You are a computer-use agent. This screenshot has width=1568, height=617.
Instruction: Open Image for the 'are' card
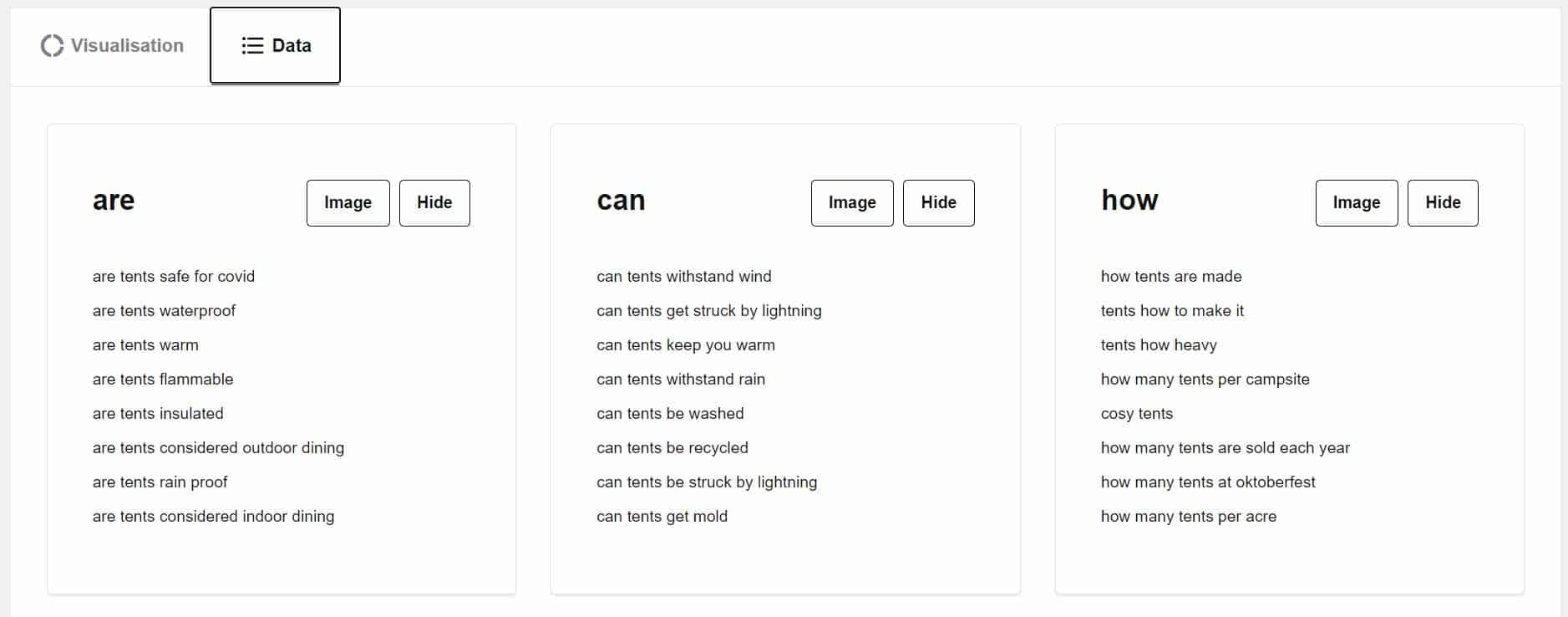point(348,202)
